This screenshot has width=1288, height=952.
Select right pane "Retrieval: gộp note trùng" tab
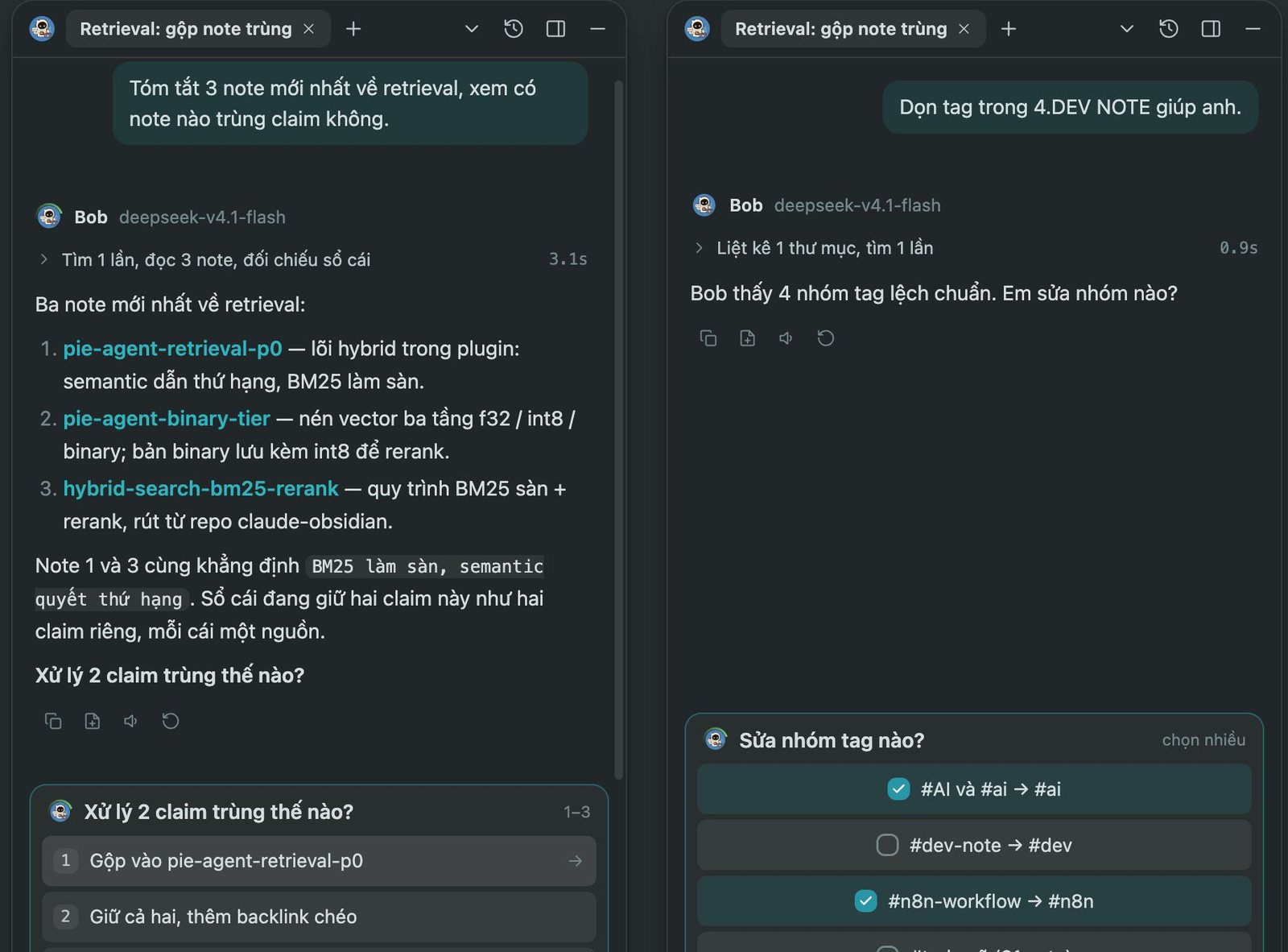[x=840, y=29]
